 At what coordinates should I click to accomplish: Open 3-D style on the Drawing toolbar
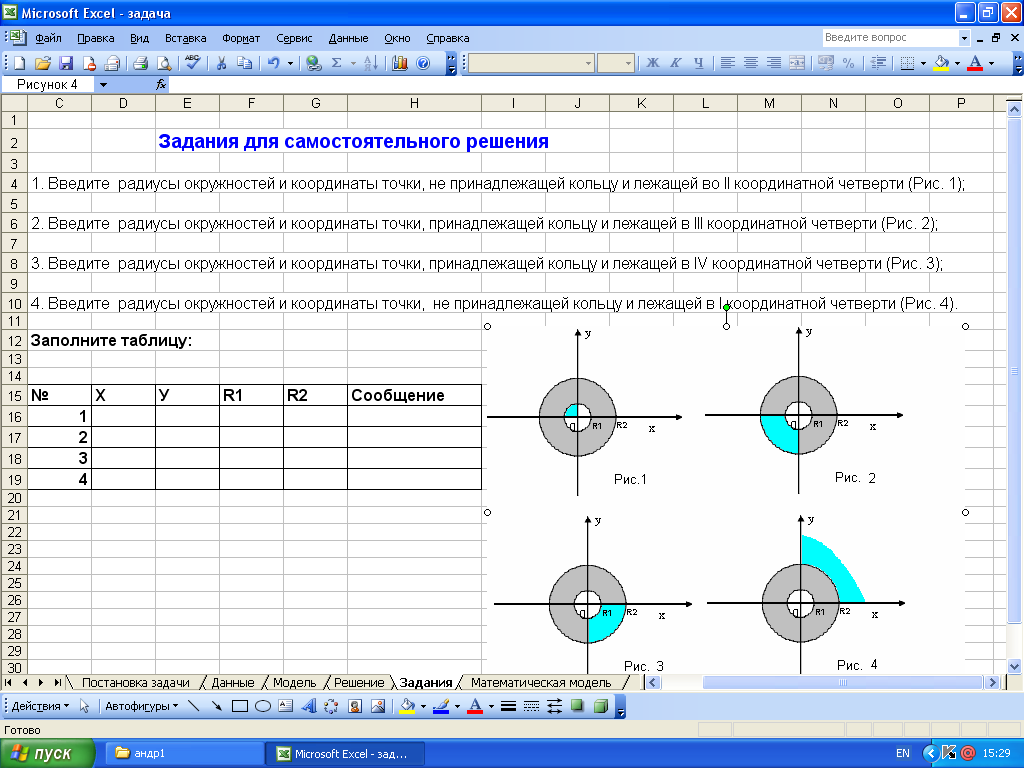point(601,706)
